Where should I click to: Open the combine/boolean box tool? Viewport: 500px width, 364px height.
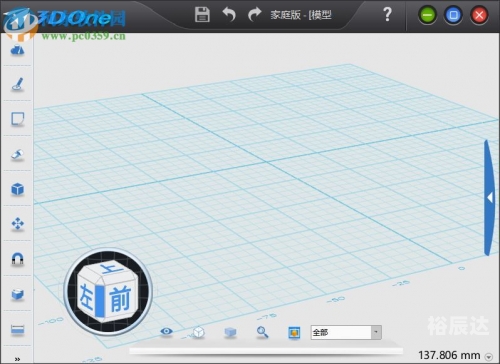17,294
